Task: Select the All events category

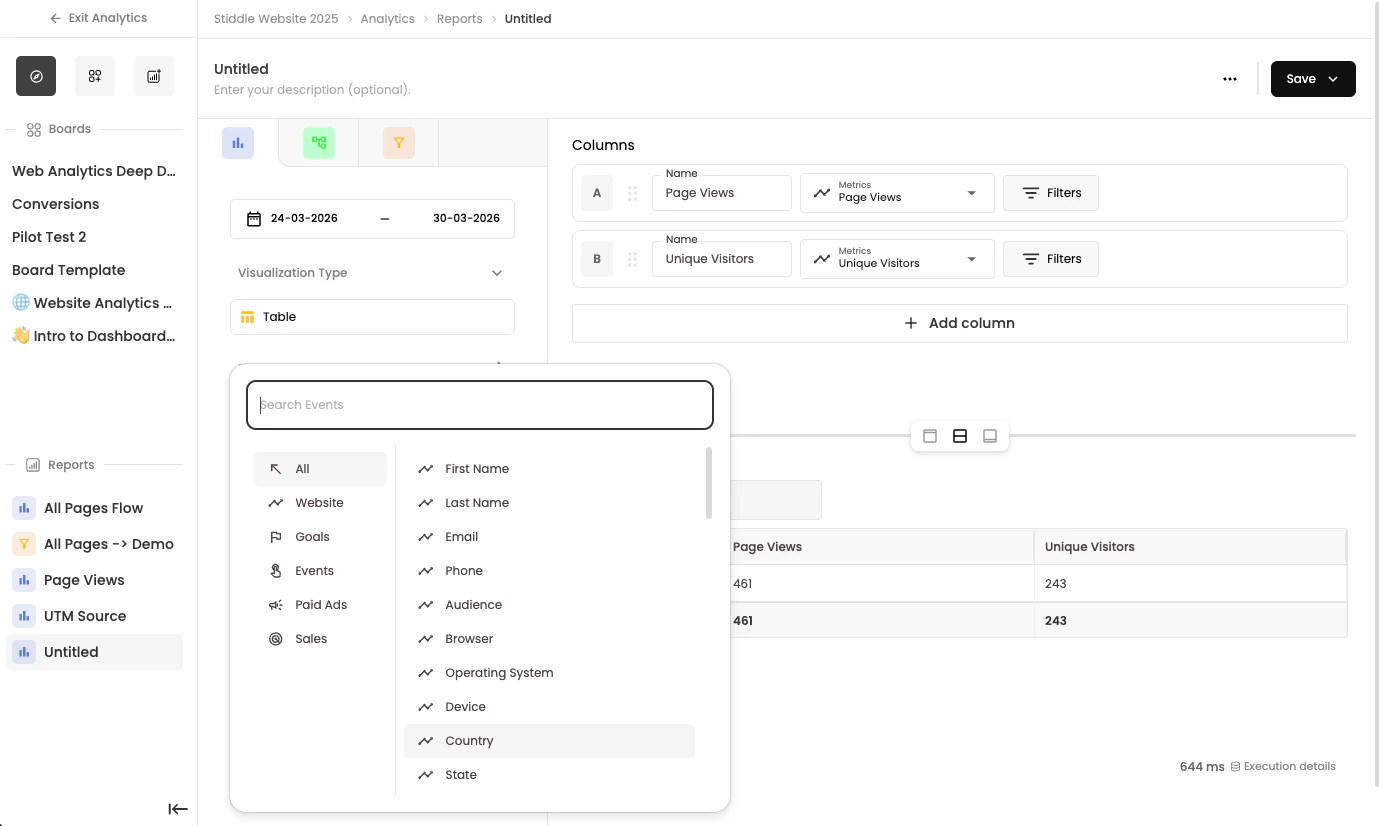Action: 320,469
